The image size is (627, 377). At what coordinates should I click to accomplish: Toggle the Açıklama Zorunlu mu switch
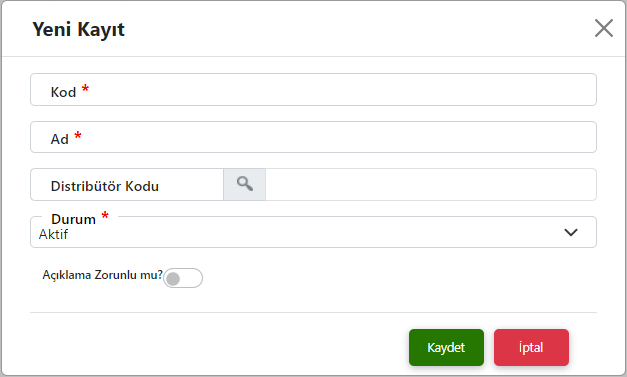coord(183,278)
